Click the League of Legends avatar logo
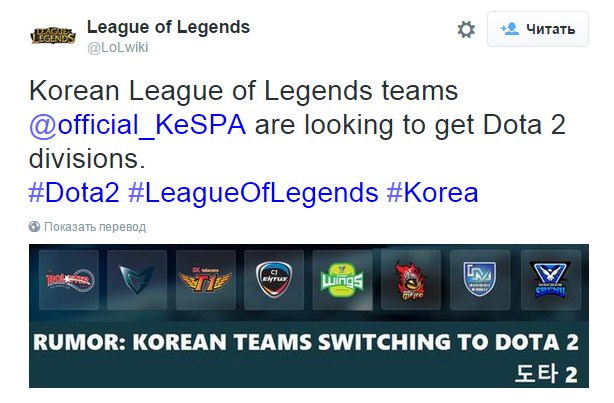 pos(53,36)
